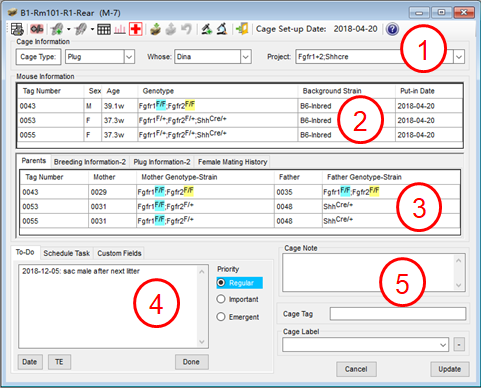Click the pink sex-symbol mating icon
Screen dimensions: 481x389
tap(37, 29)
